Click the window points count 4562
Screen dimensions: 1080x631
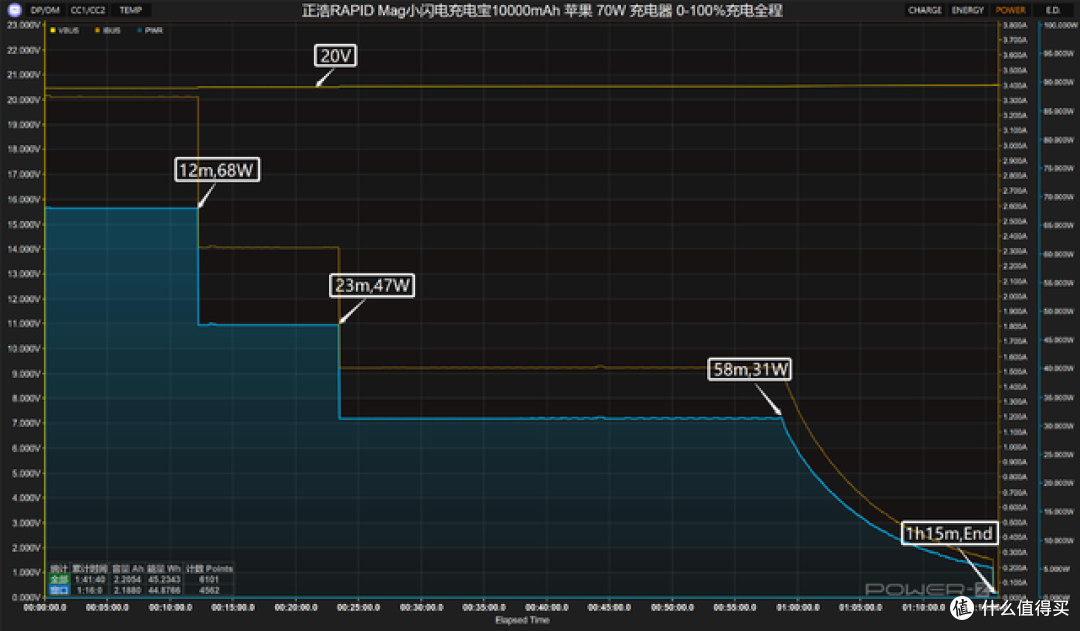[x=209, y=590]
